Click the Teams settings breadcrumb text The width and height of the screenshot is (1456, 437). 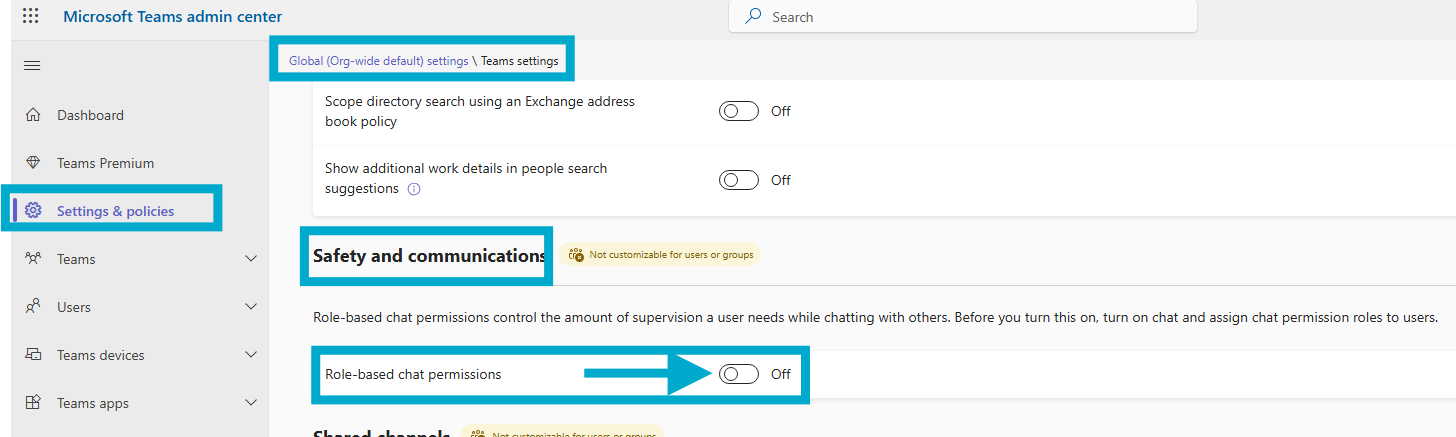click(x=520, y=61)
